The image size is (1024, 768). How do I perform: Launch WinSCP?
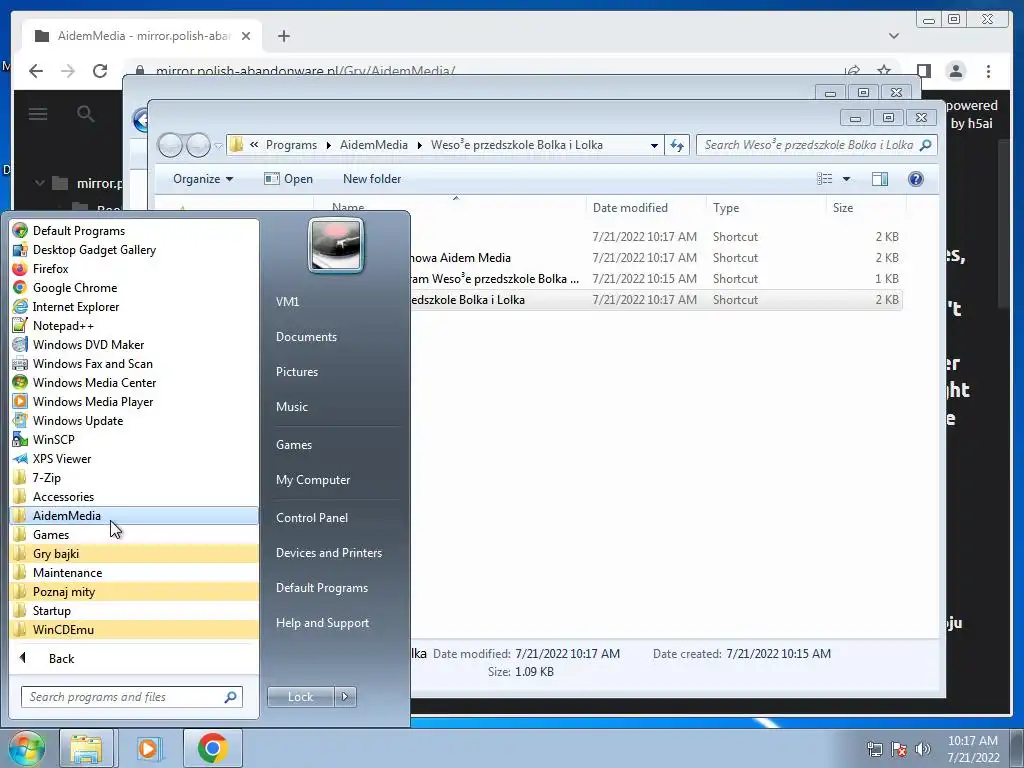pyautogui.click(x=134, y=439)
